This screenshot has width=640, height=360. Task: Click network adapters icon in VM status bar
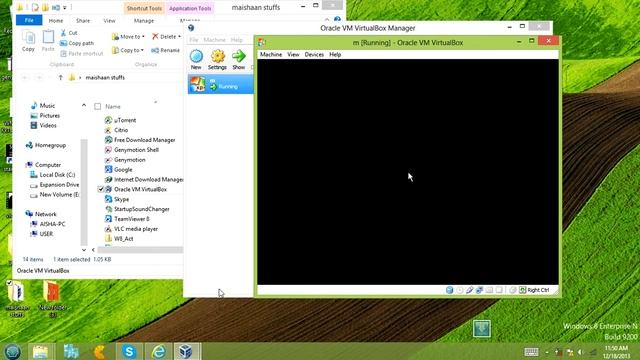(479, 290)
